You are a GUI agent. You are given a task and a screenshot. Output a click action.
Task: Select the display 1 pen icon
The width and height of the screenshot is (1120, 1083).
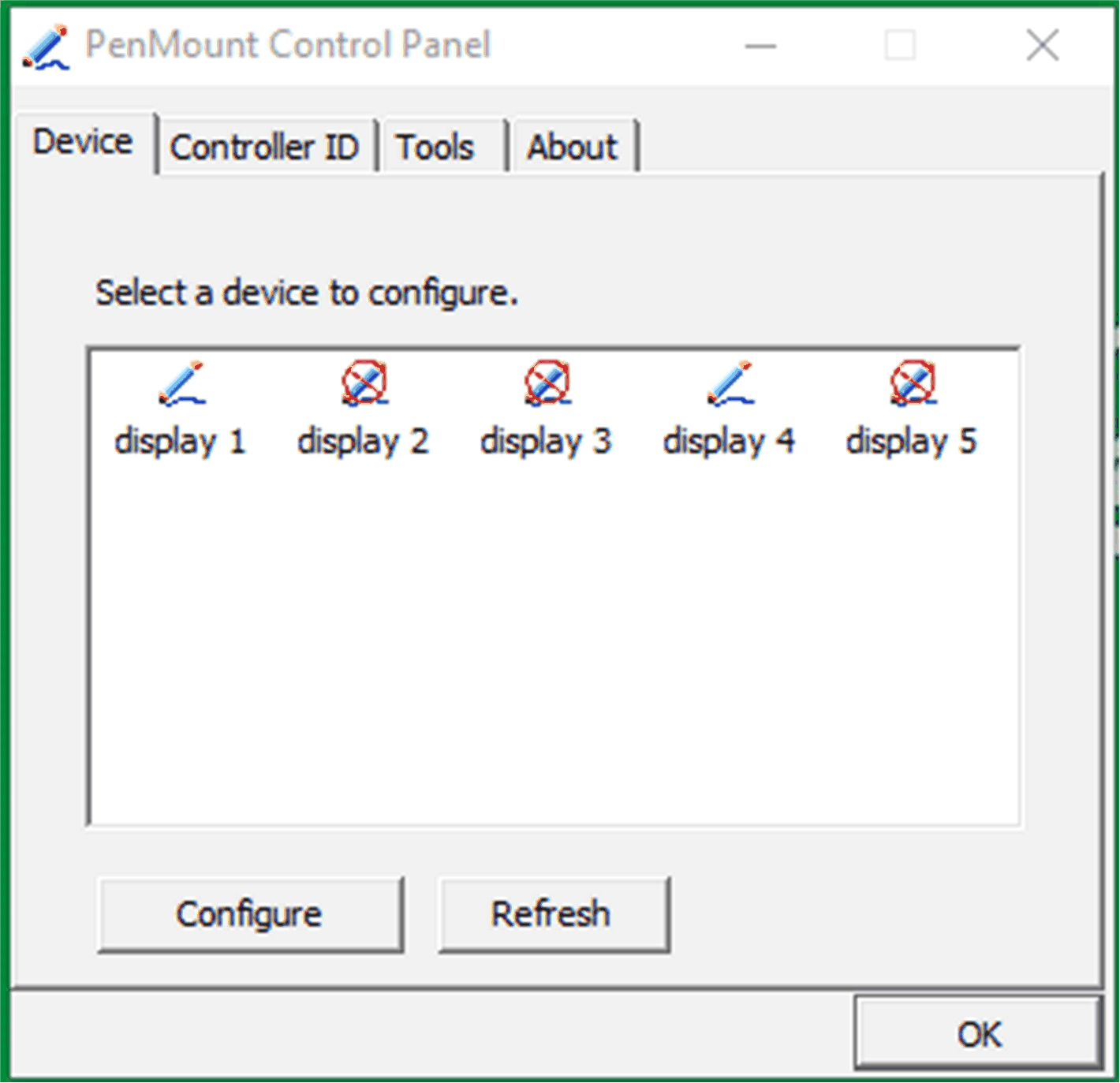181,384
